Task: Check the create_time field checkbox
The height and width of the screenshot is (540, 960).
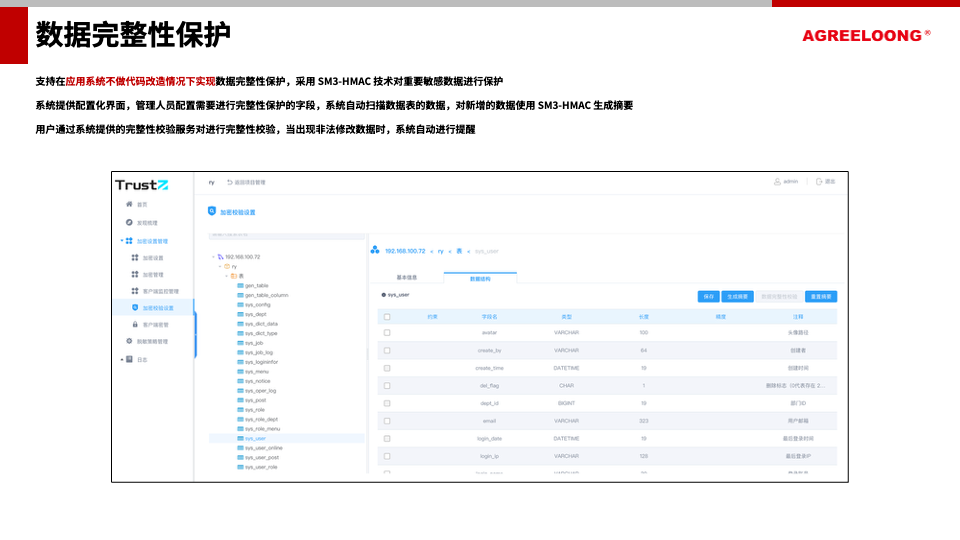Action: click(387, 368)
